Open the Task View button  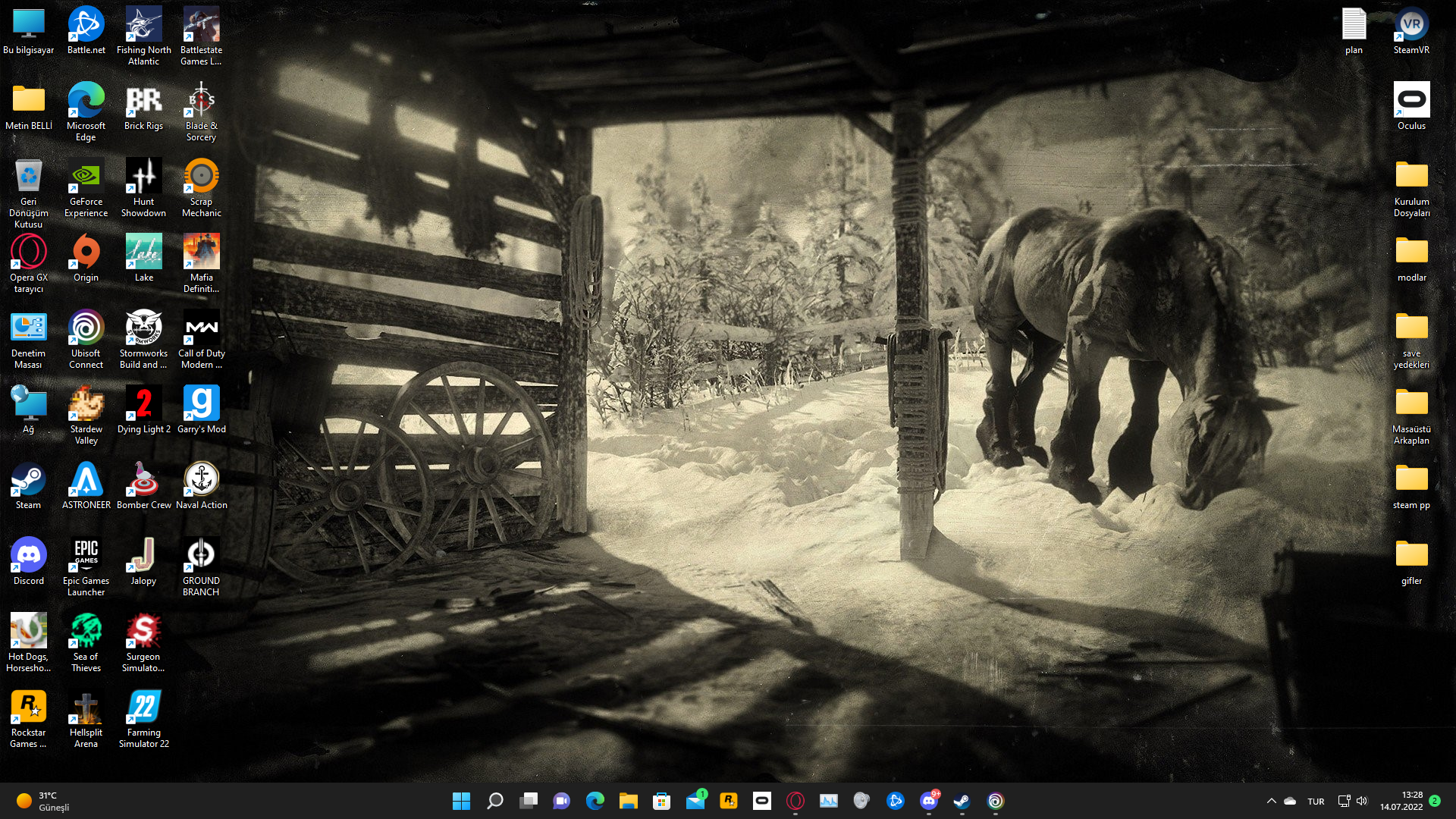[x=529, y=801]
